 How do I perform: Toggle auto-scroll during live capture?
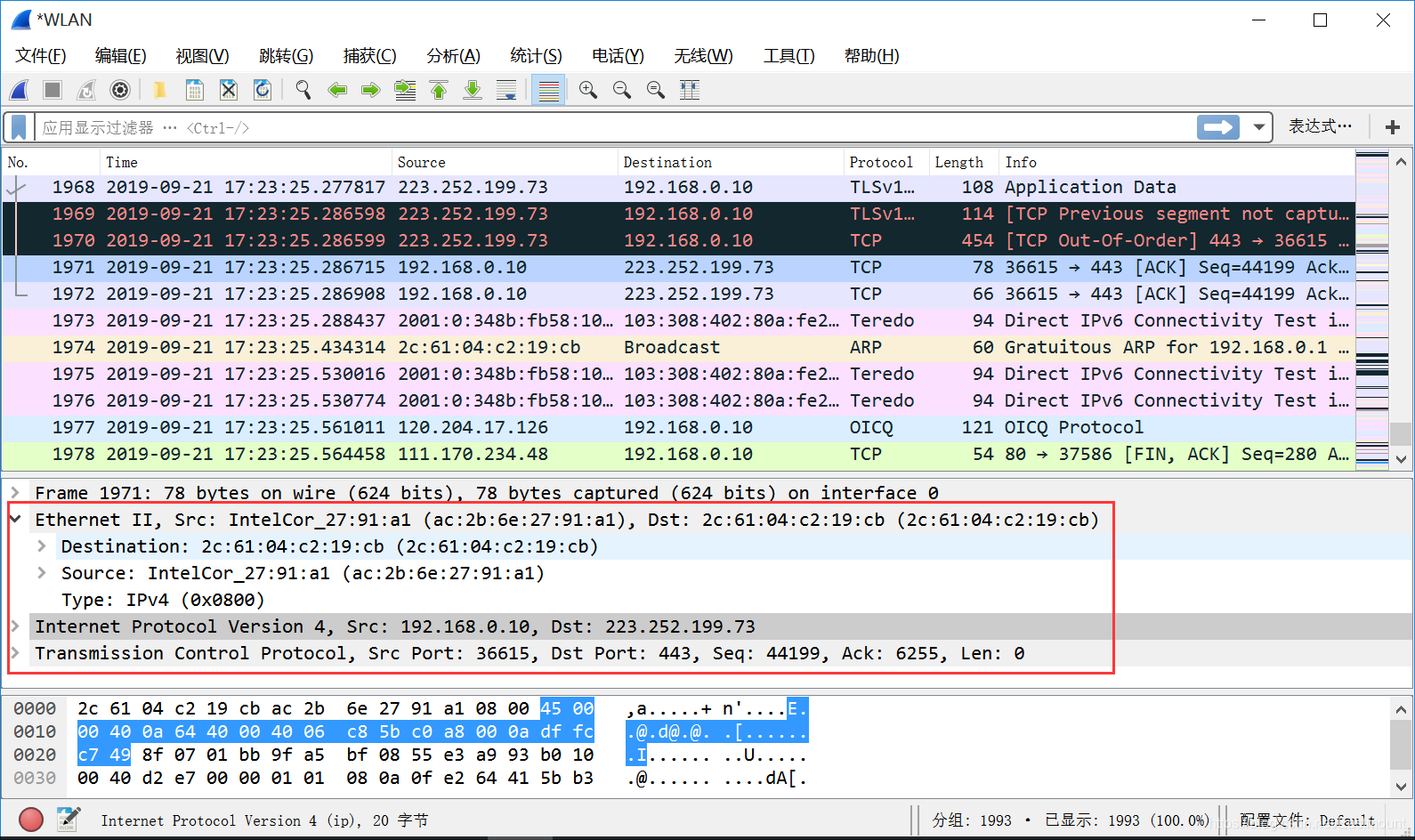point(506,90)
